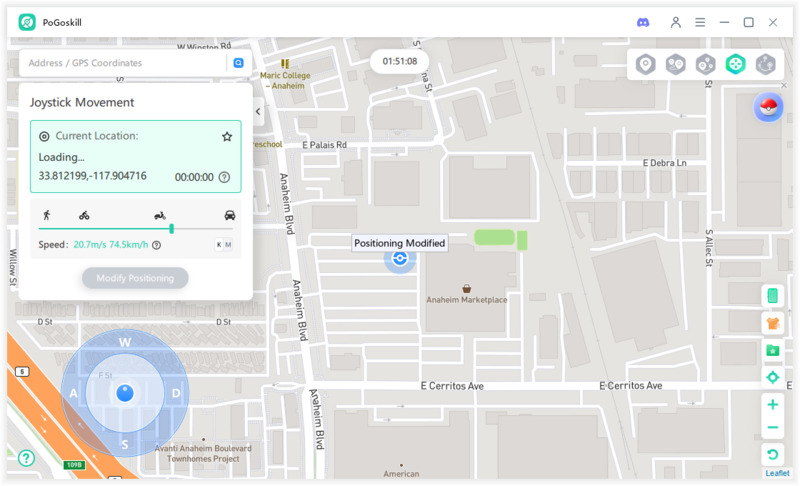Collapse the Joystick Movement panel

click(258, 112)
